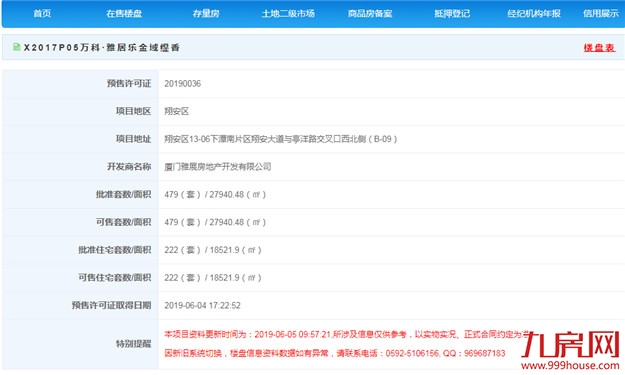This screenshot has width=625, height=375.
Task: Click the 批准住宅套数/面积 row label
Action: pyautogui.click(x=115, y=250)
